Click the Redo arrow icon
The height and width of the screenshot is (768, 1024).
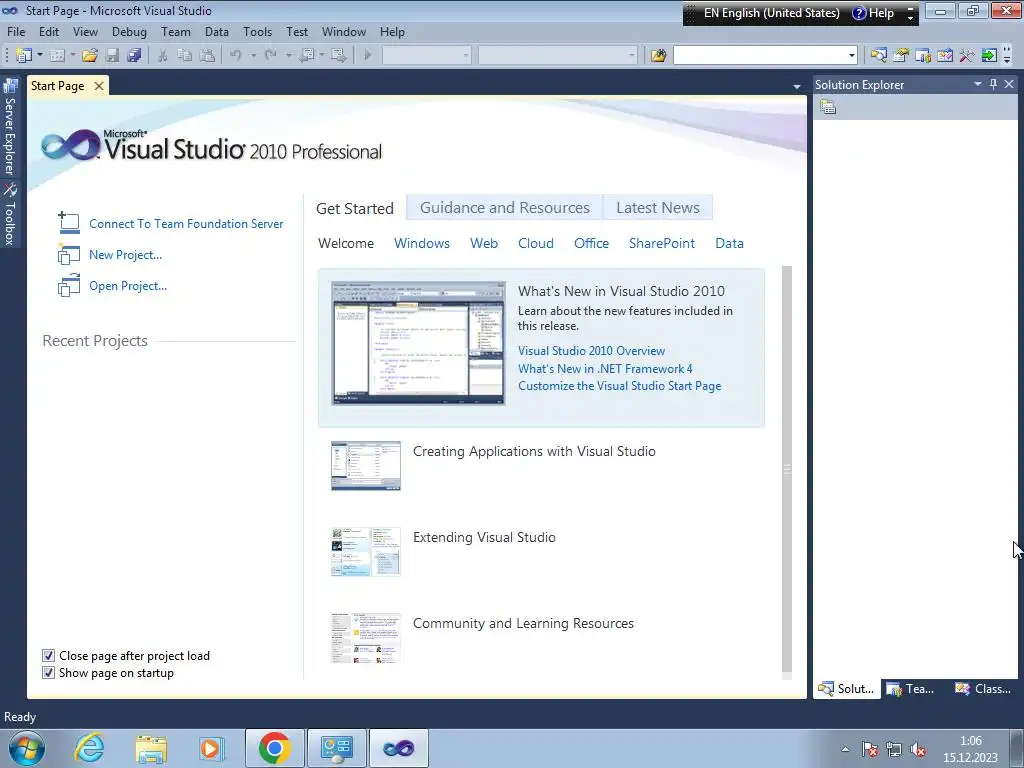click(x=270, y=56)
